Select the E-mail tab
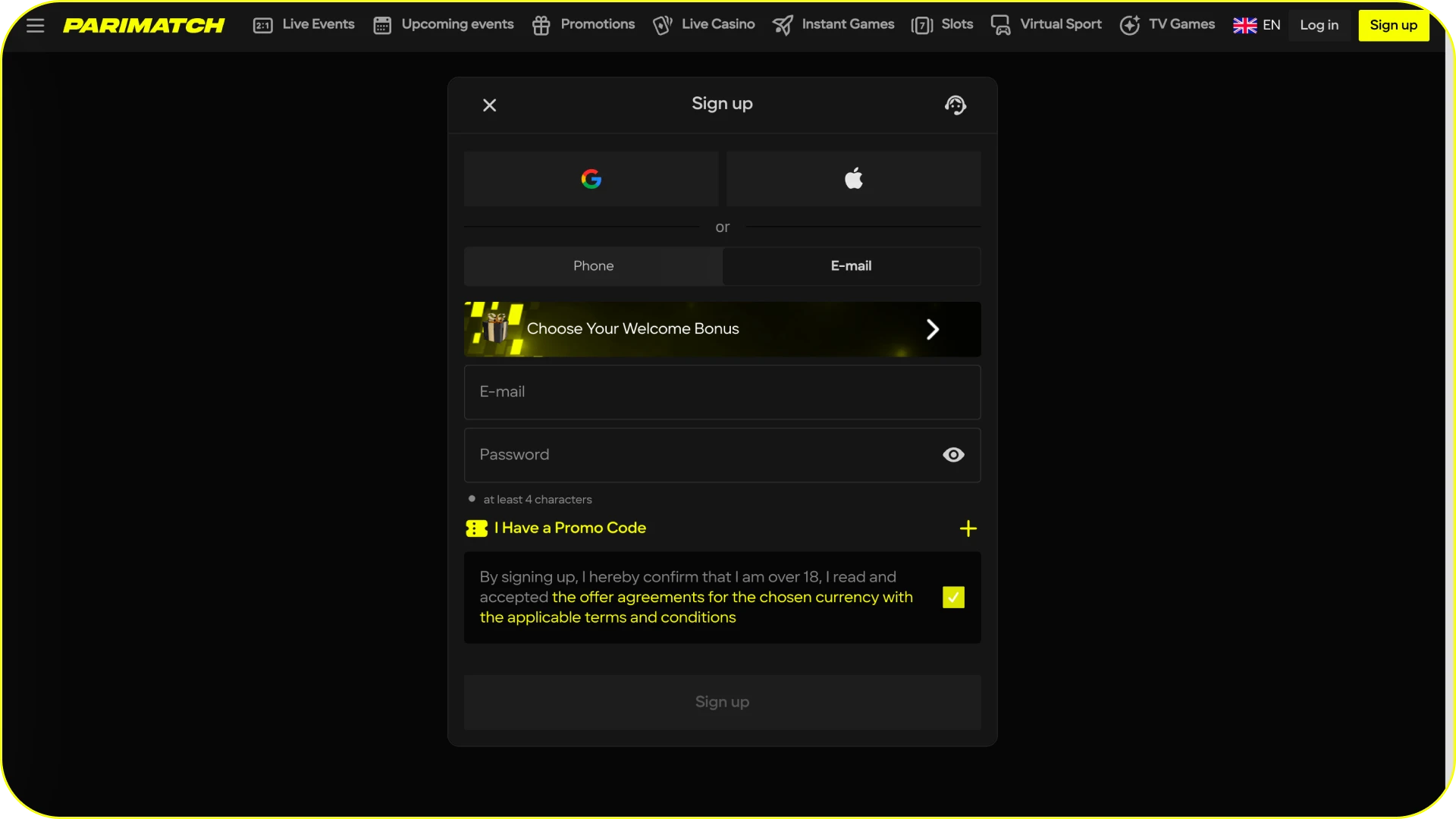Viewport: 1456px width, 819px height. coord(852,266)
